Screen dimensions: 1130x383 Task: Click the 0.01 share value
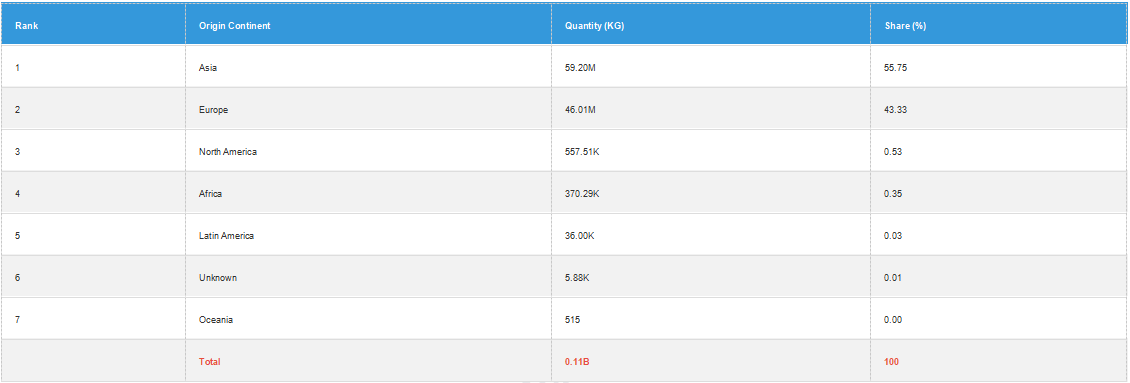(x=893, y=277)
